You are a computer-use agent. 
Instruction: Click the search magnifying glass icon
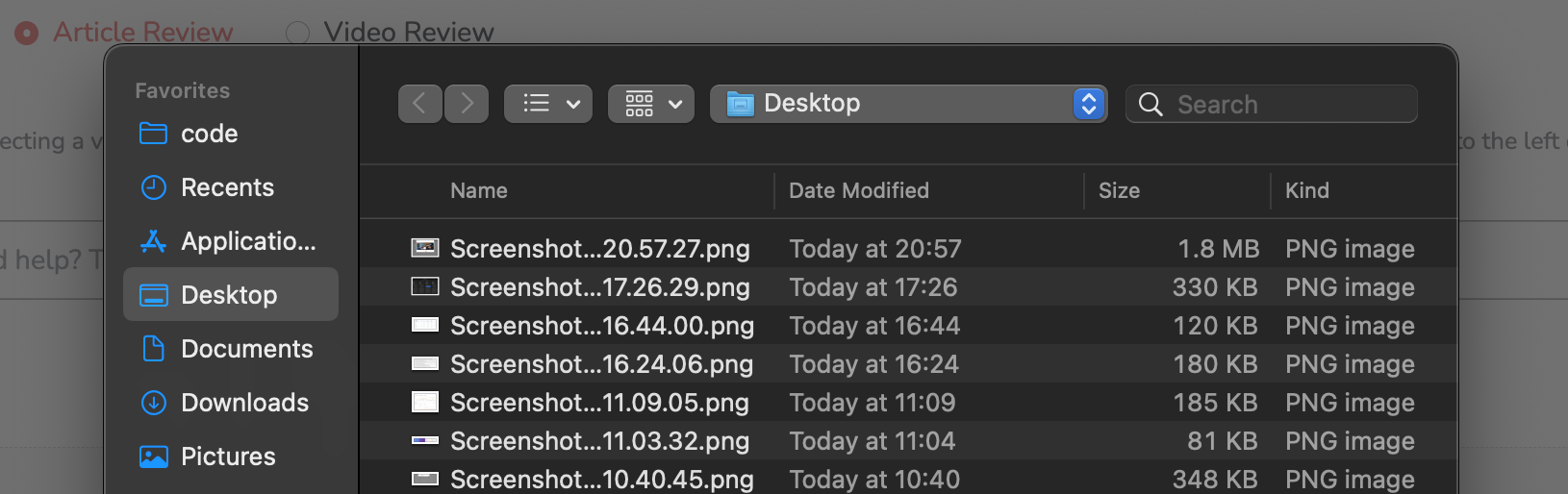click(x=1151, y=104)
